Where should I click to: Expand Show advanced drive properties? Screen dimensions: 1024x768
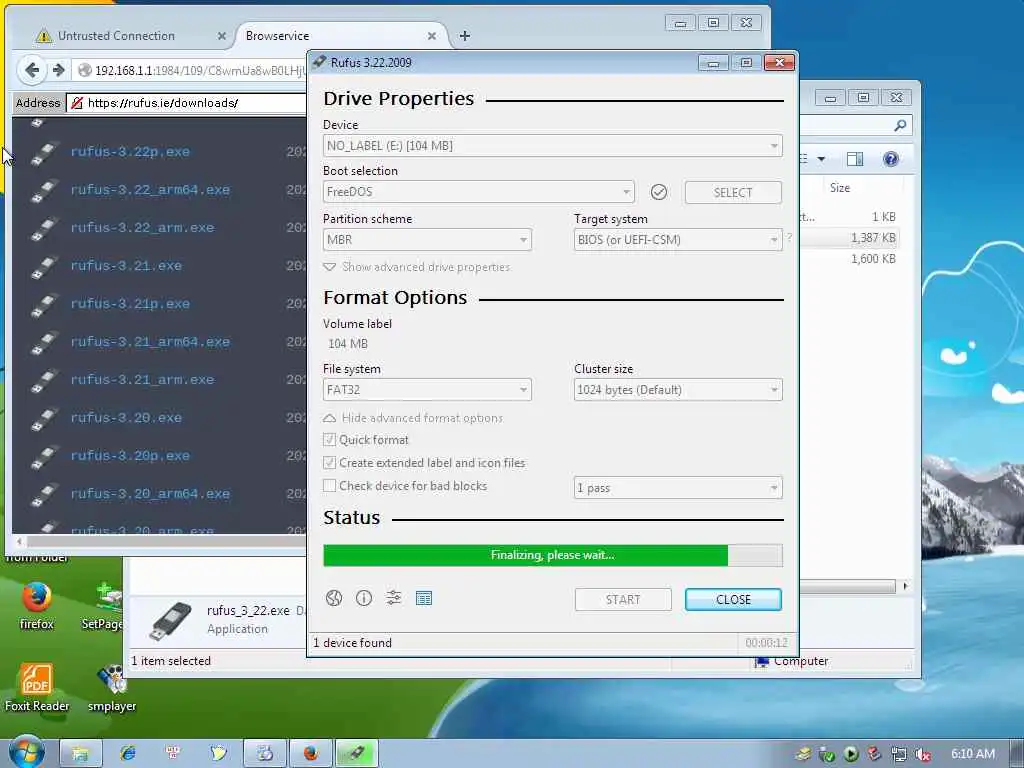click(x=417, y=267)
